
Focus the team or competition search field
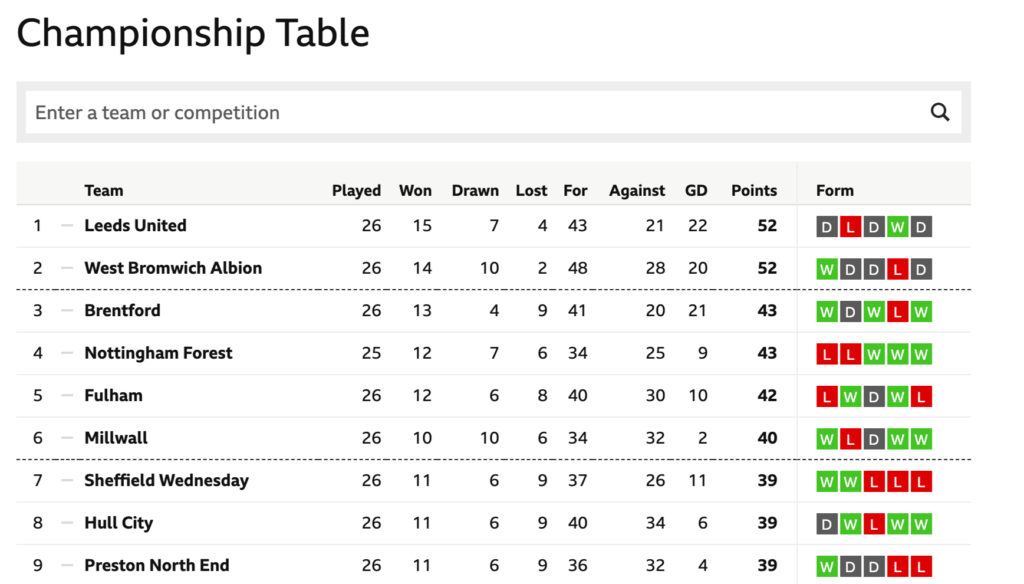coord(477,112)
